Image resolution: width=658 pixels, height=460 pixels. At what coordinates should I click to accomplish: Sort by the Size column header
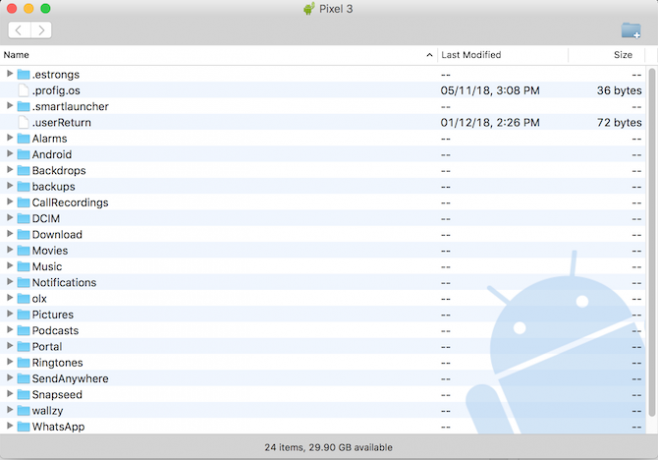(x=607, y=55)
